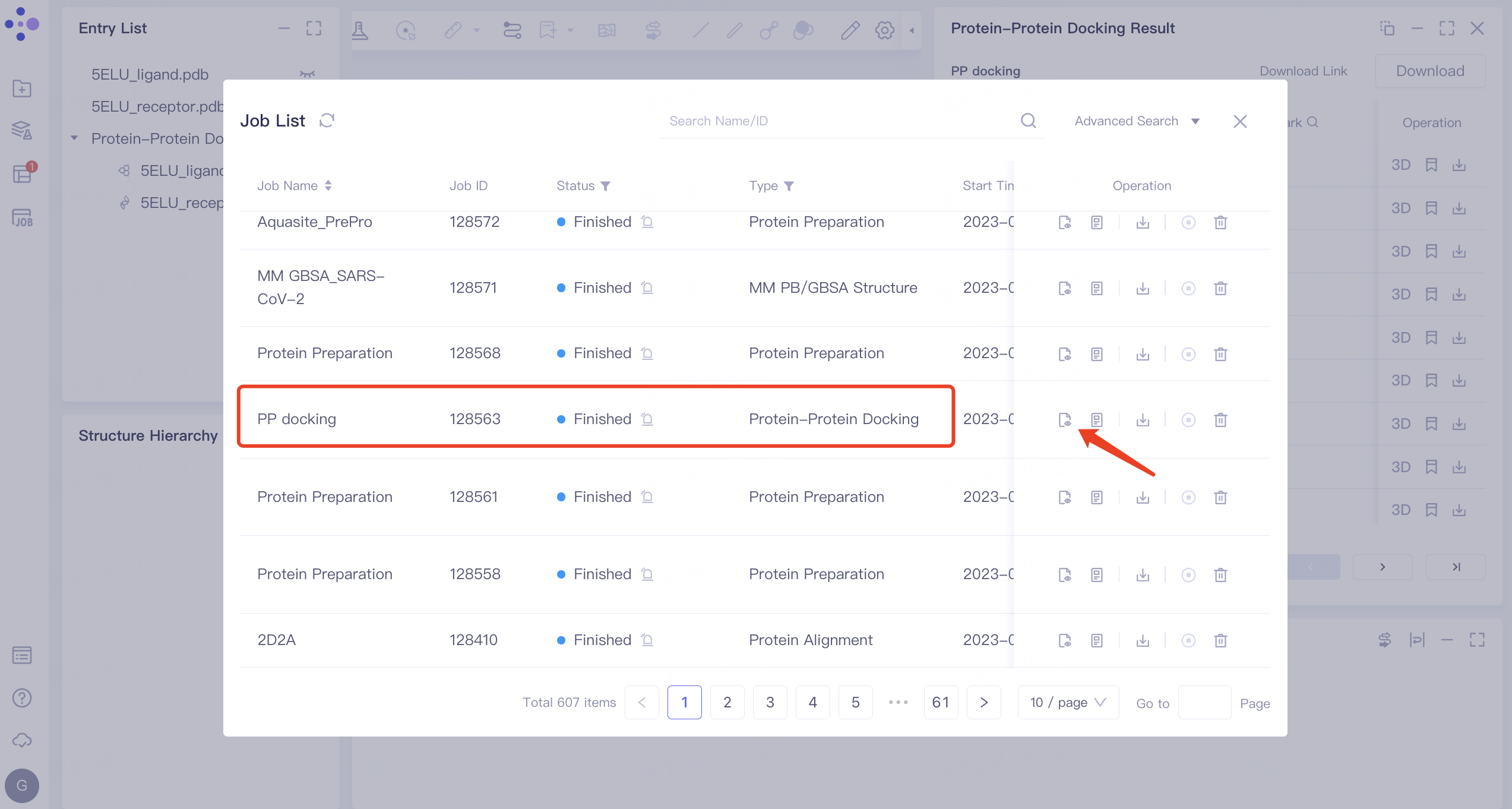The width and height of the screenshot is (1512, 809).
Task: Sort by Job Name column
Action: click(x=328, y=186)
